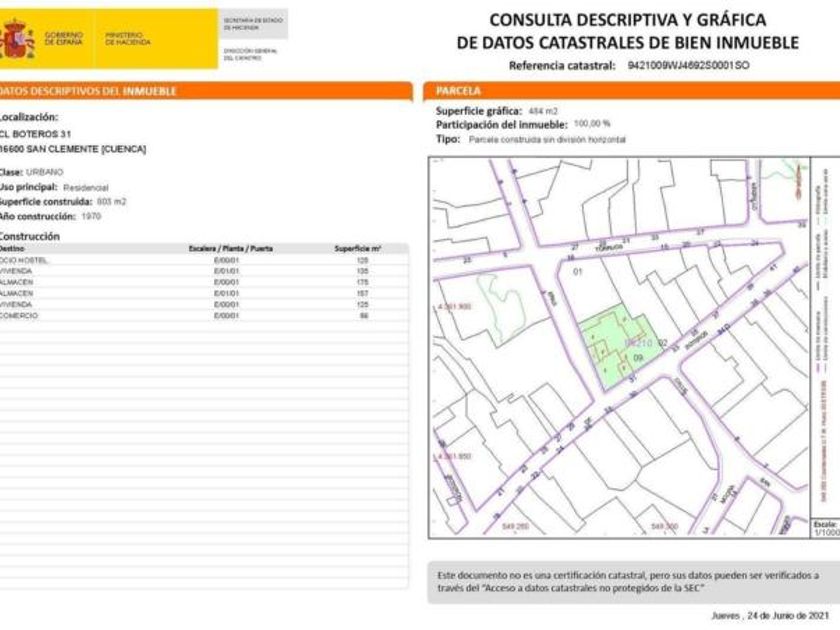This screenshot has width=840, height=630.
Task: Click the 'Superficie gráfica:' label
Action: tap(479, 111)
